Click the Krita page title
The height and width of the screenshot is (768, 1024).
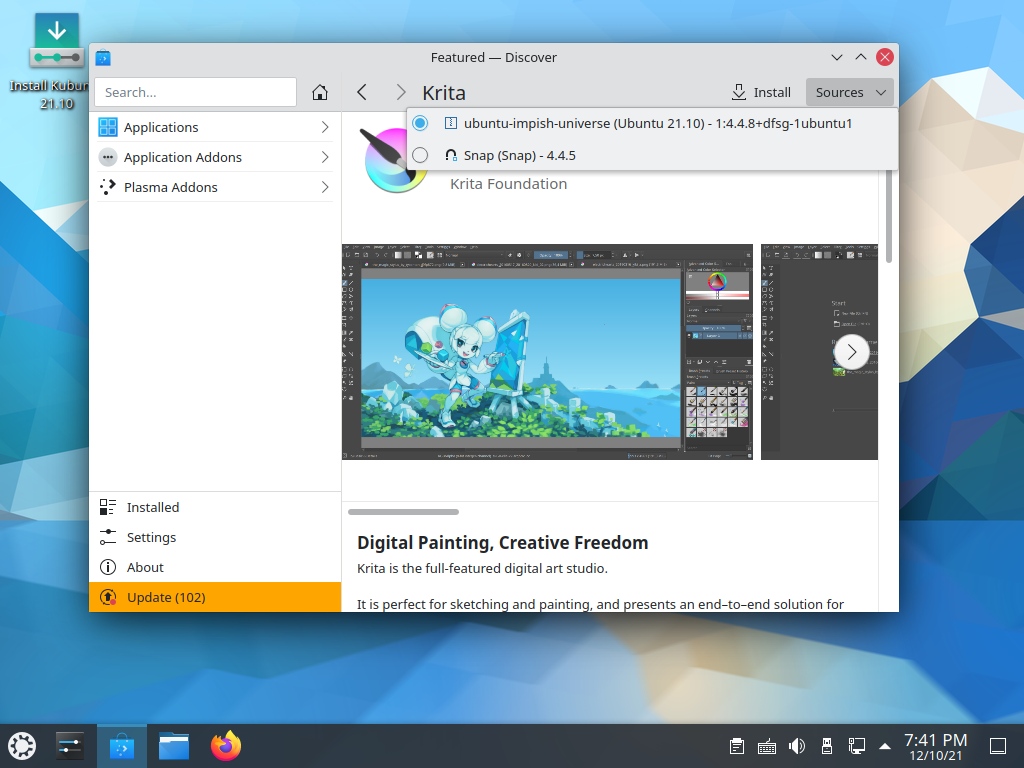click(444, 93)
